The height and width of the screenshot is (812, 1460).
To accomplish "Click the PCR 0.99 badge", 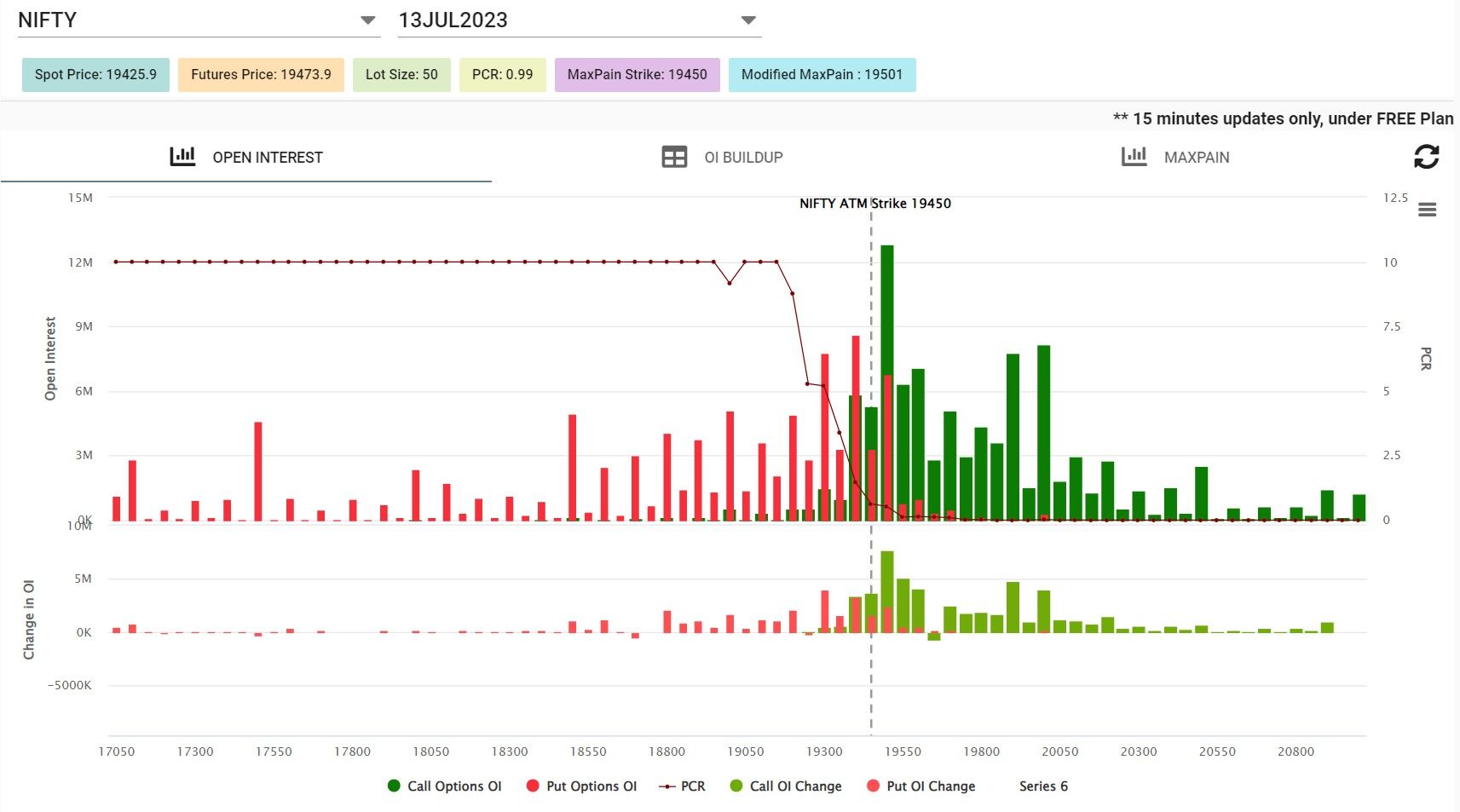I will click(x=503, y=74).
